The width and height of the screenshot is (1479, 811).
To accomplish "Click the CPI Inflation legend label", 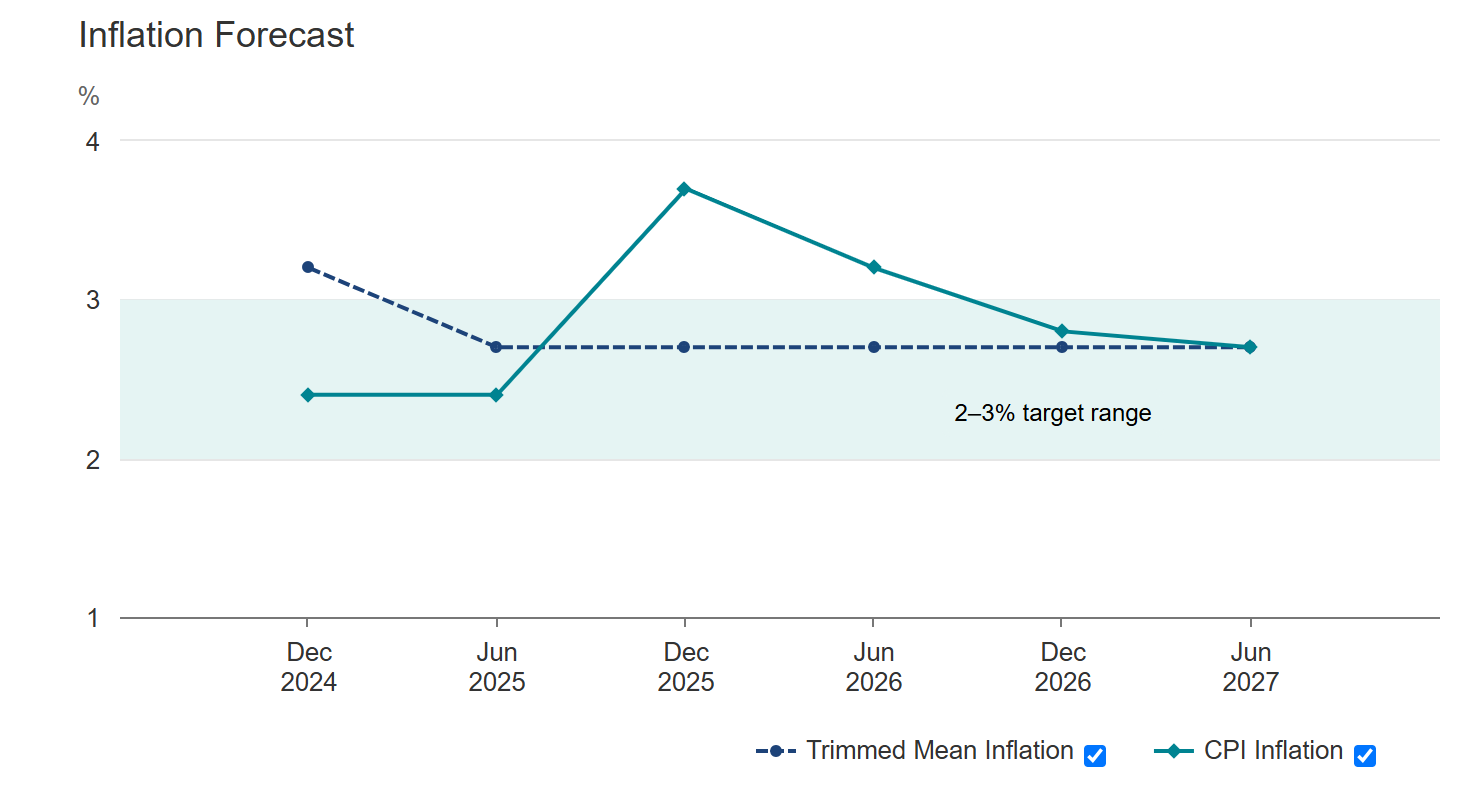I will point(1273,751).
